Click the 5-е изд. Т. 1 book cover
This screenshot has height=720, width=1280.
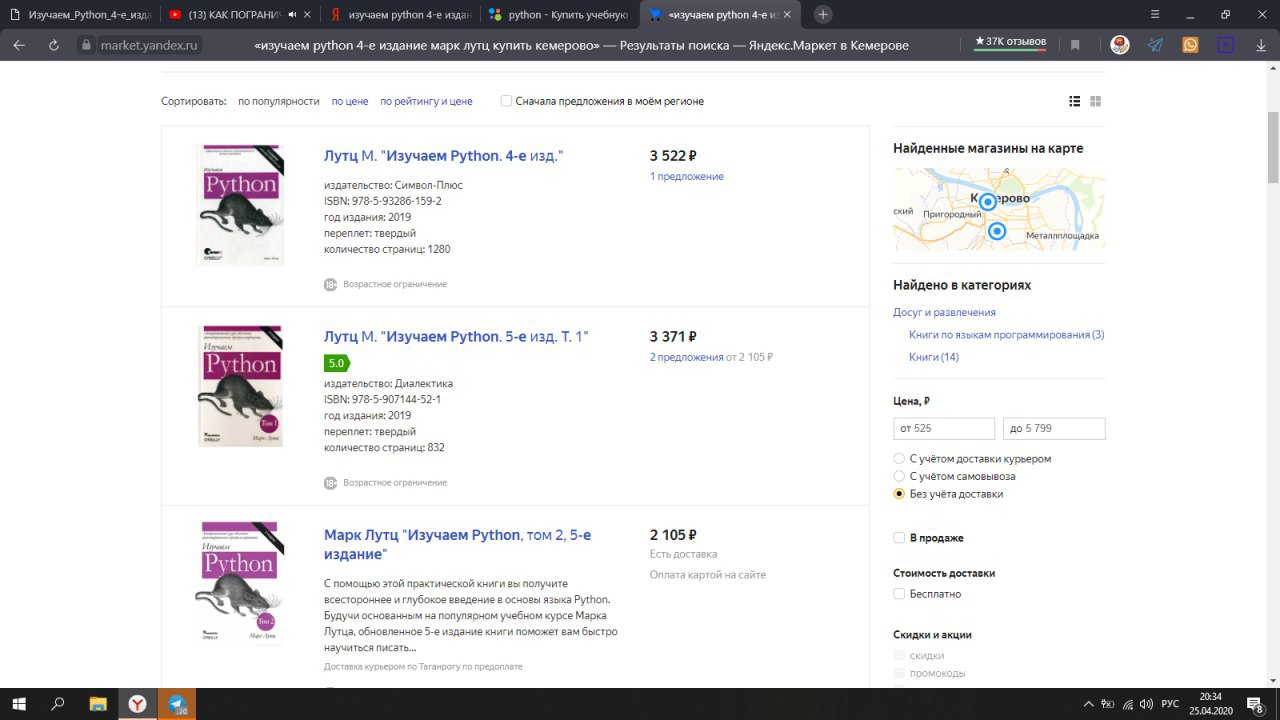(x=240, y=385)
